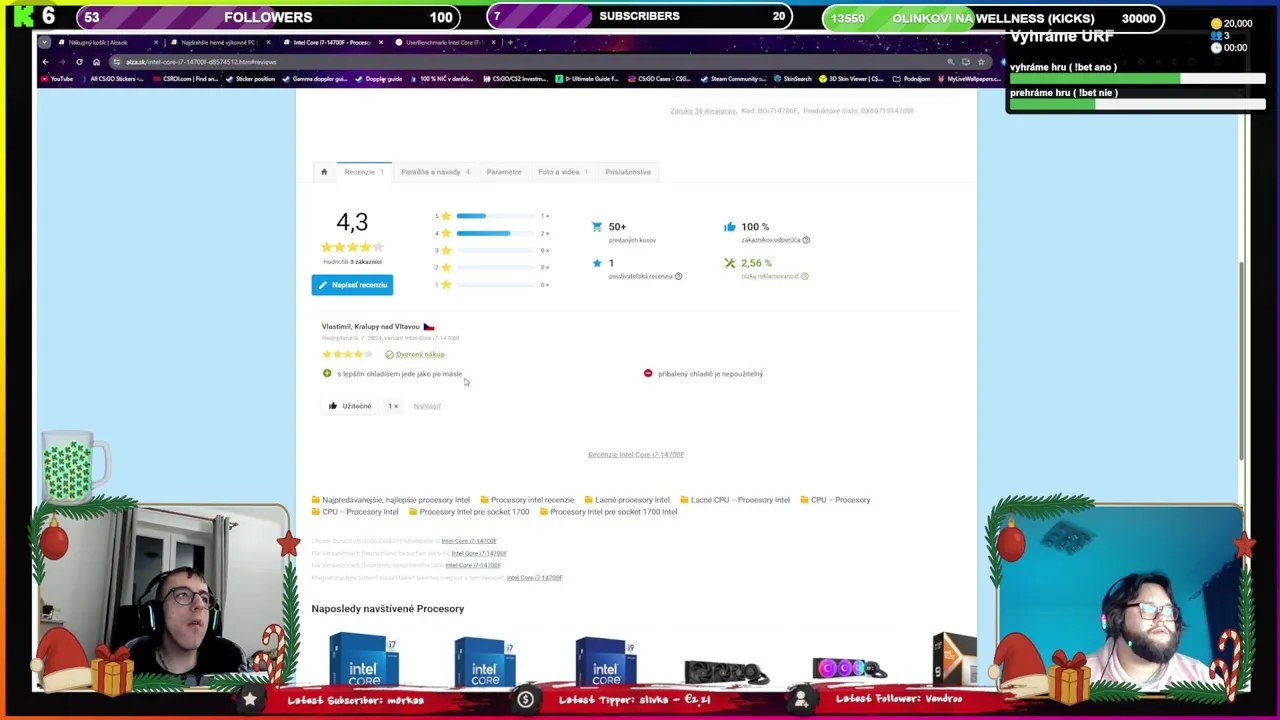Open the Recenzie Intel Core i7-14700F link
Image resolution: width=1280 pixels, height=720 pixels.
(636, 454)
